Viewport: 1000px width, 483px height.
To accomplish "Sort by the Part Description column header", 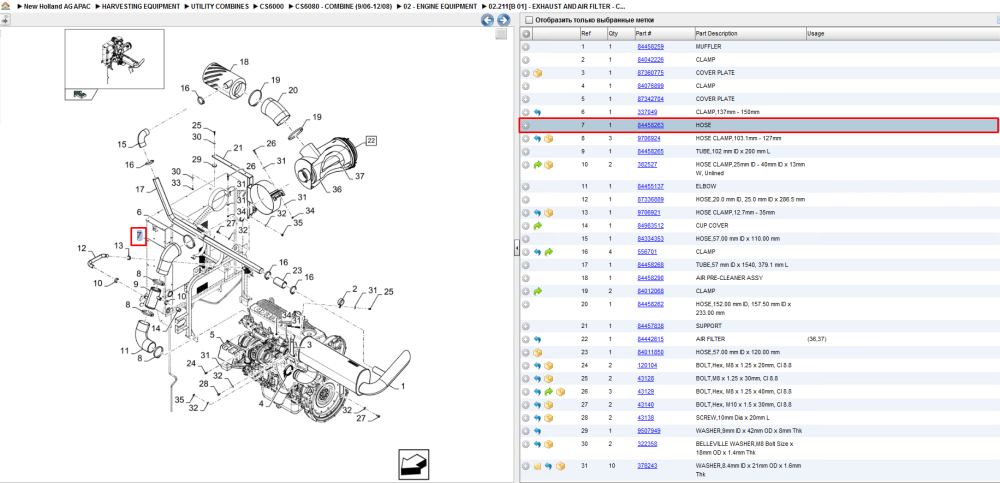I will point(749,33).
